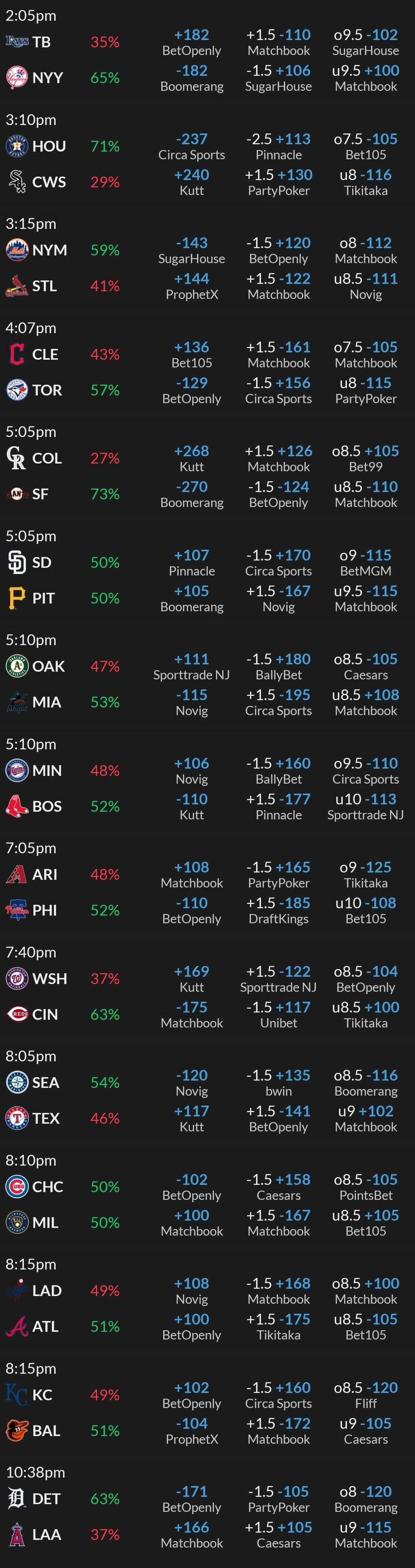Image resolution: width=415 pixels, height=1568 pixels.
Task: Click the San Diego Padres logo
Action: pos(17,562)
